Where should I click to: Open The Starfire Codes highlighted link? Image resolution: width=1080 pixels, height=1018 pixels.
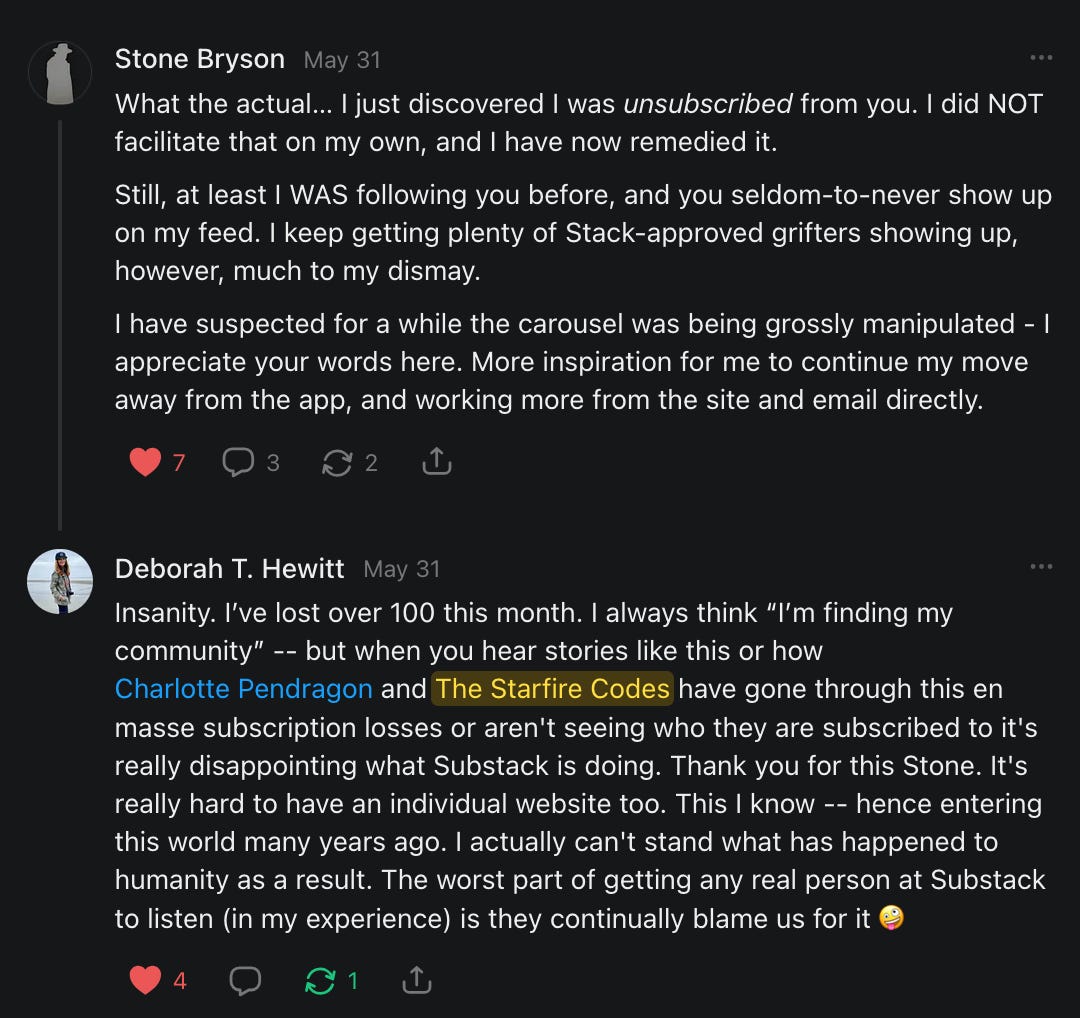coord(552,689)
